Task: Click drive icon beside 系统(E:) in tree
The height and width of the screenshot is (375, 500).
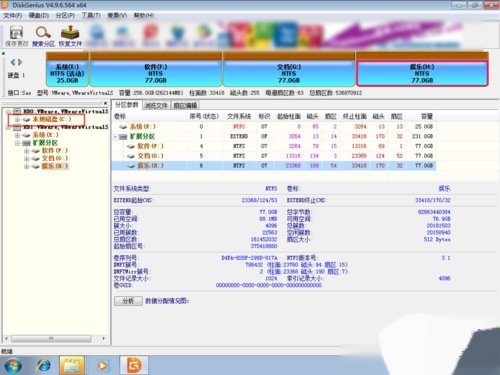Action: [26, 135]
